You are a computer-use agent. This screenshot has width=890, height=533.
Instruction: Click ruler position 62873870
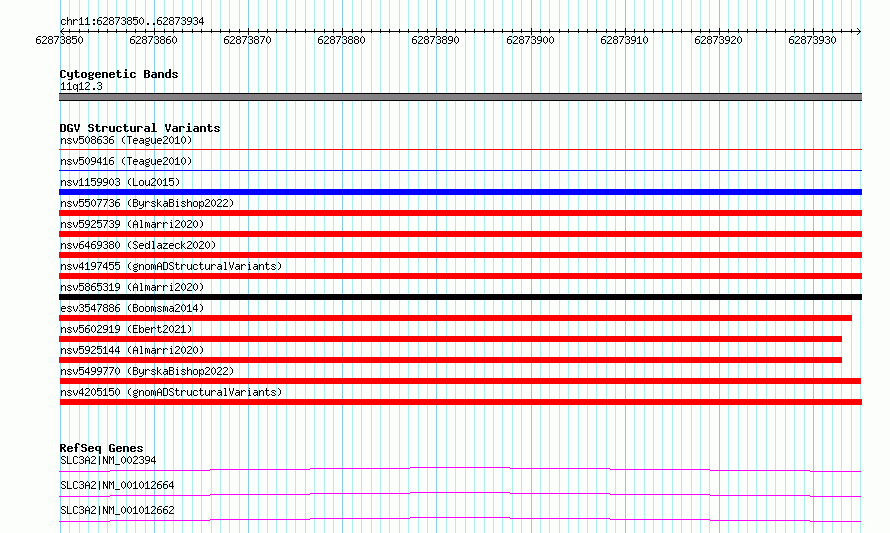coord(247,40)
